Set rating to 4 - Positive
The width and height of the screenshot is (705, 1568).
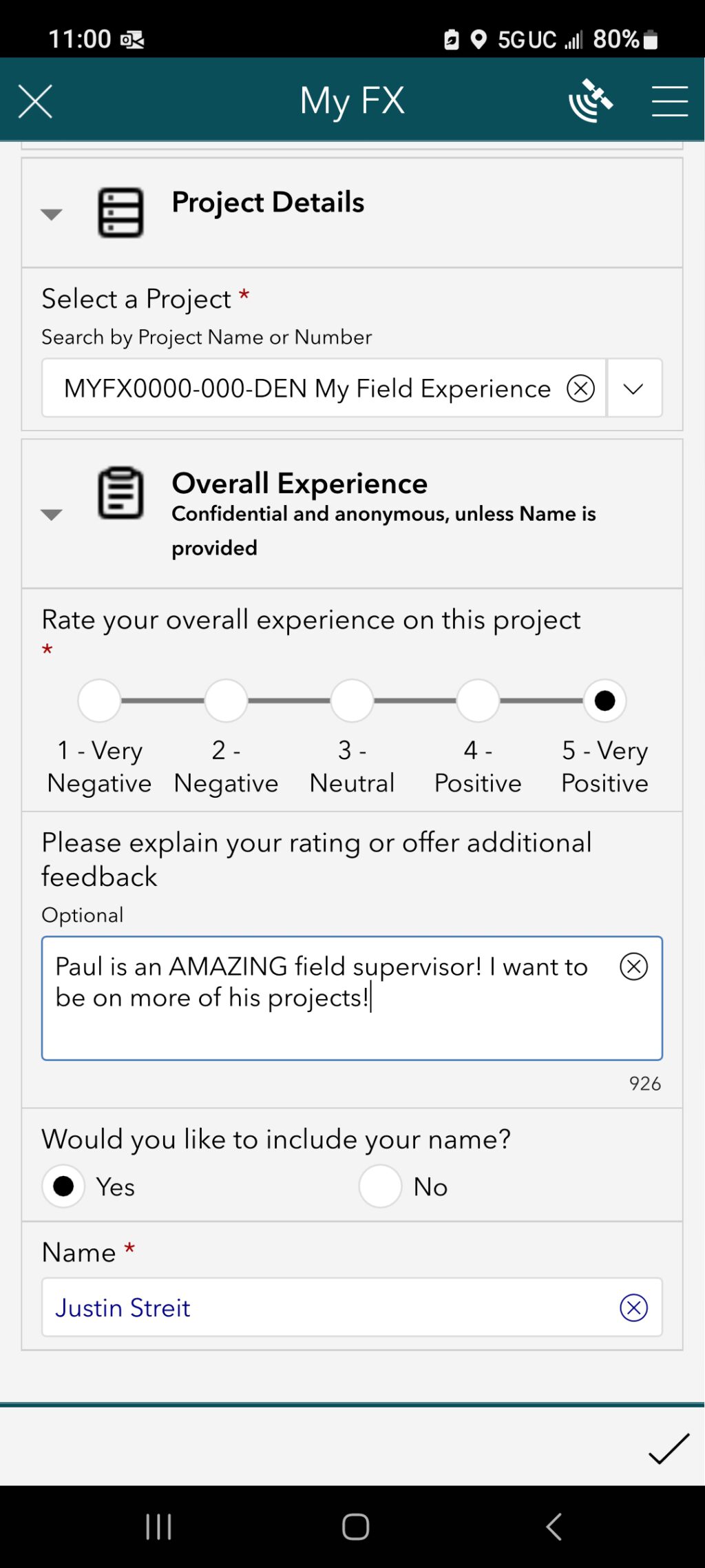[x=478, y=701]
